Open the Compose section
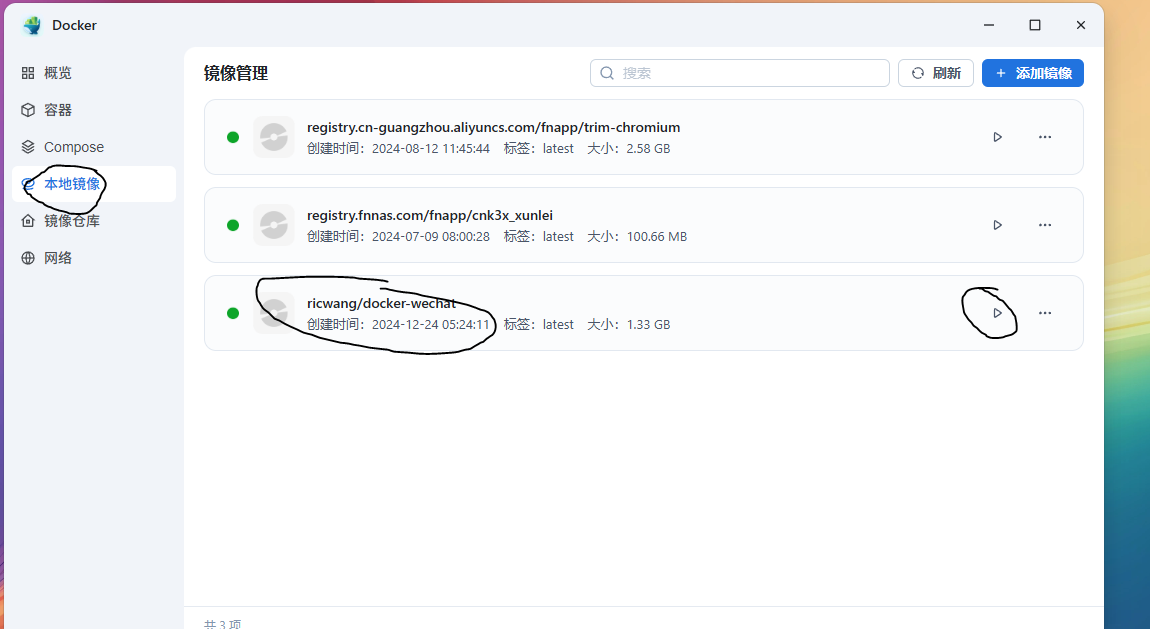Viewport: 1150px width, 629px height. (x=94, y=147)
